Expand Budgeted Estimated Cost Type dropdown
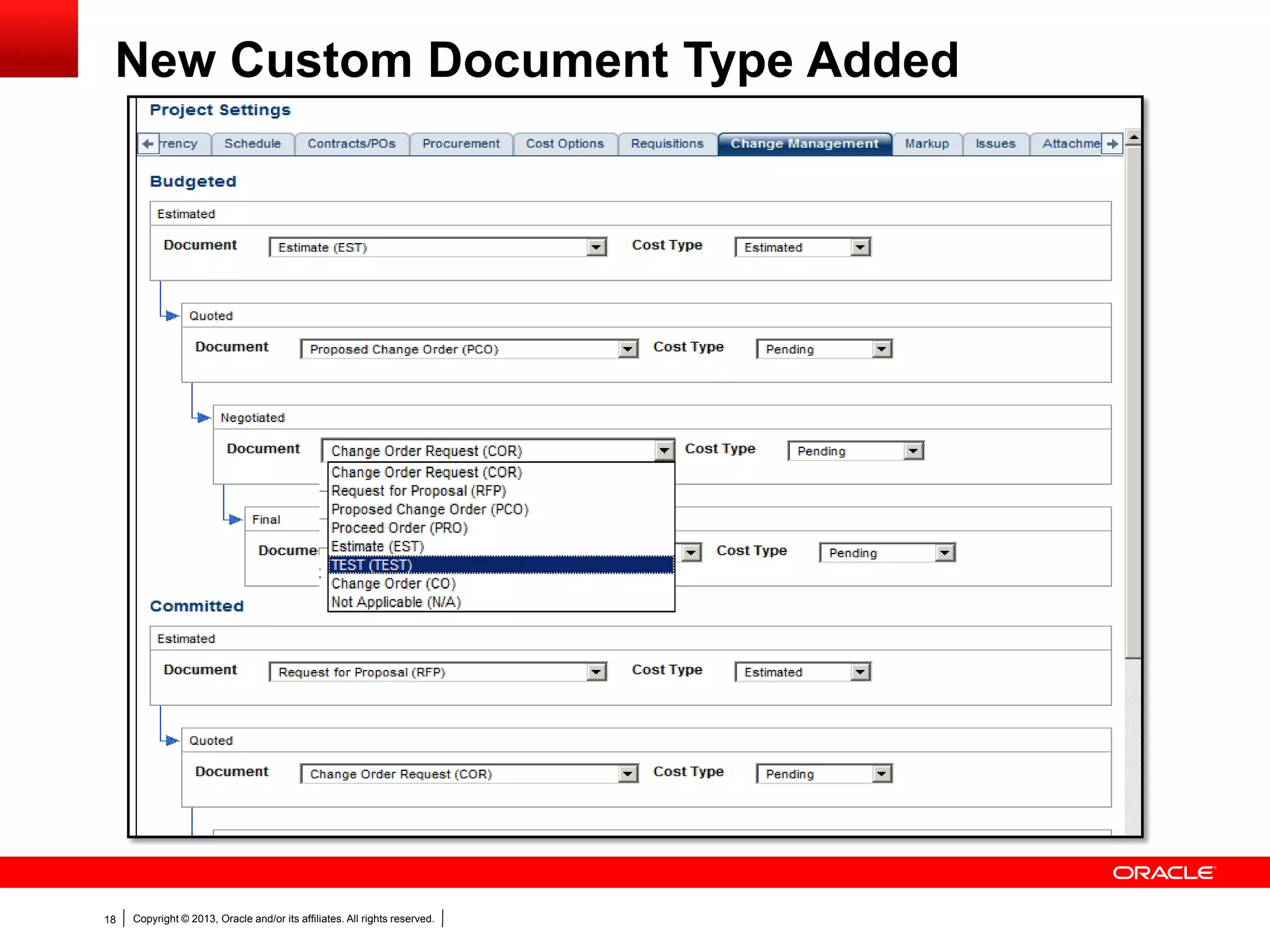The width and height of the screenshot is (1270, 952). click(x=802, y=247)
